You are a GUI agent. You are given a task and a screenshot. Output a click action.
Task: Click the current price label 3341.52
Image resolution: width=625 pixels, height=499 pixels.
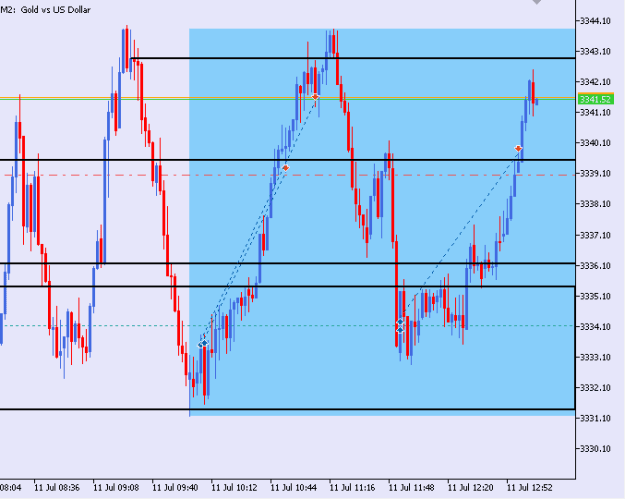[x=596, y=99]
